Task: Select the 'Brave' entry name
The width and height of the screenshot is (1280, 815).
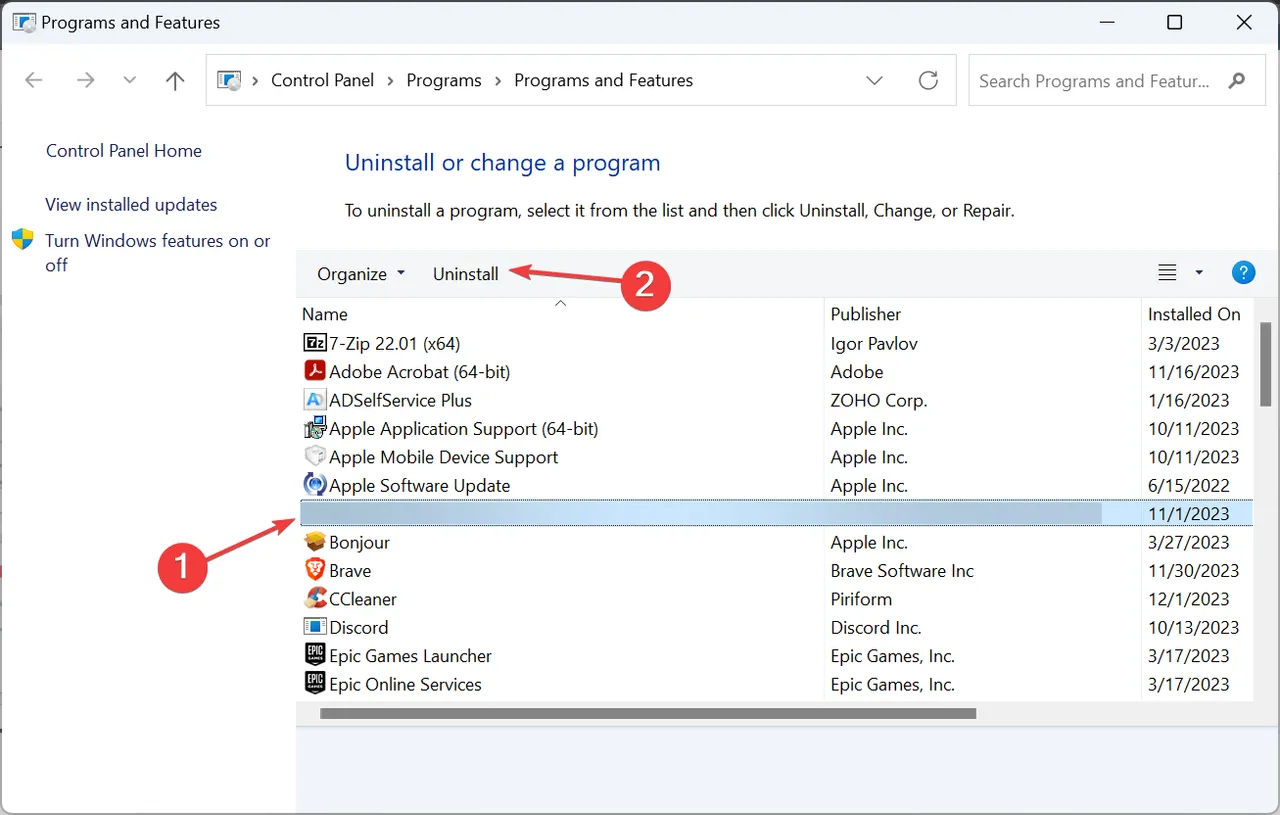Action: 350,571
